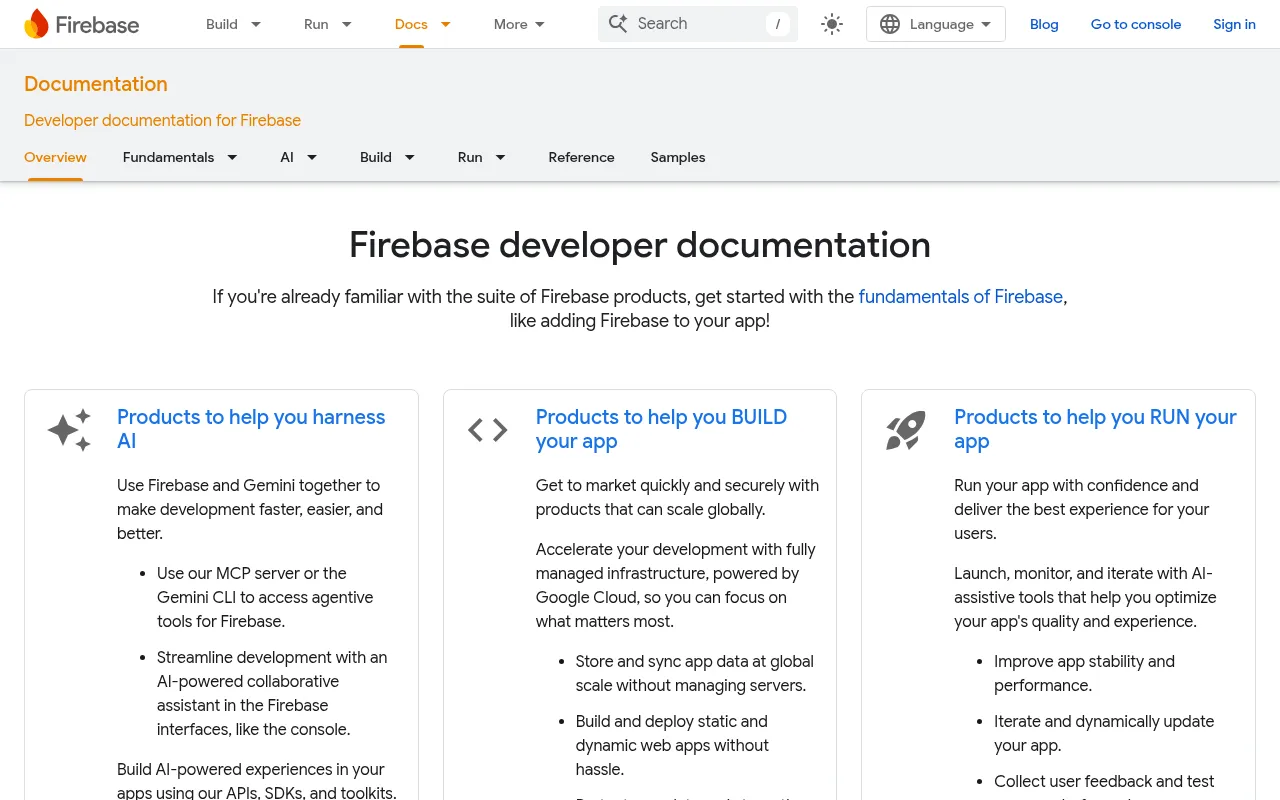The image size is (1280, 800).
Task: Select the Overview tab
Action: pyautogui.click(x=55, y=157)
